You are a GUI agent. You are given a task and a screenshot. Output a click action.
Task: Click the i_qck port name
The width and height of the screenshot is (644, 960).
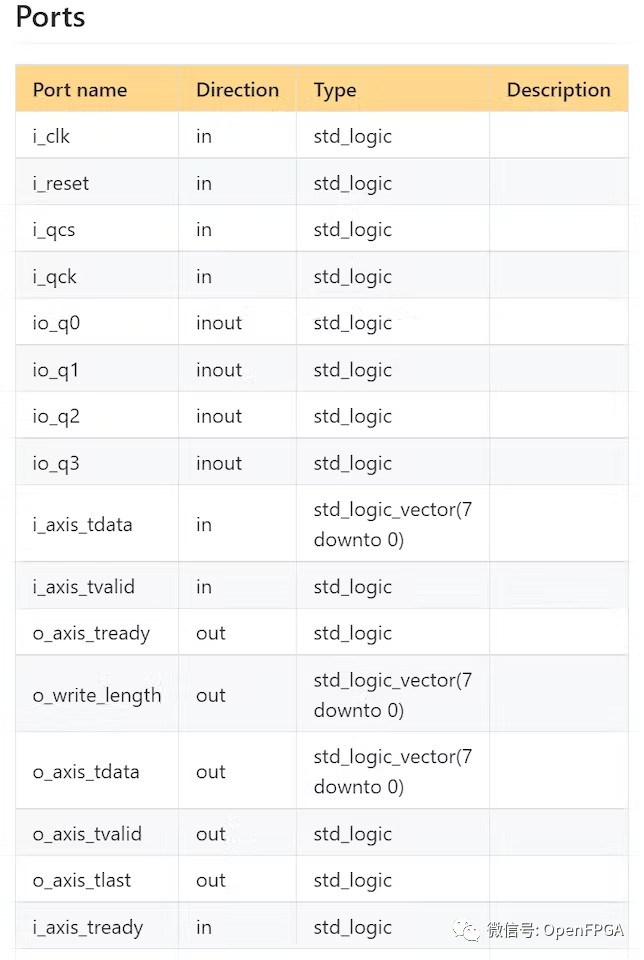pos(54,277)
